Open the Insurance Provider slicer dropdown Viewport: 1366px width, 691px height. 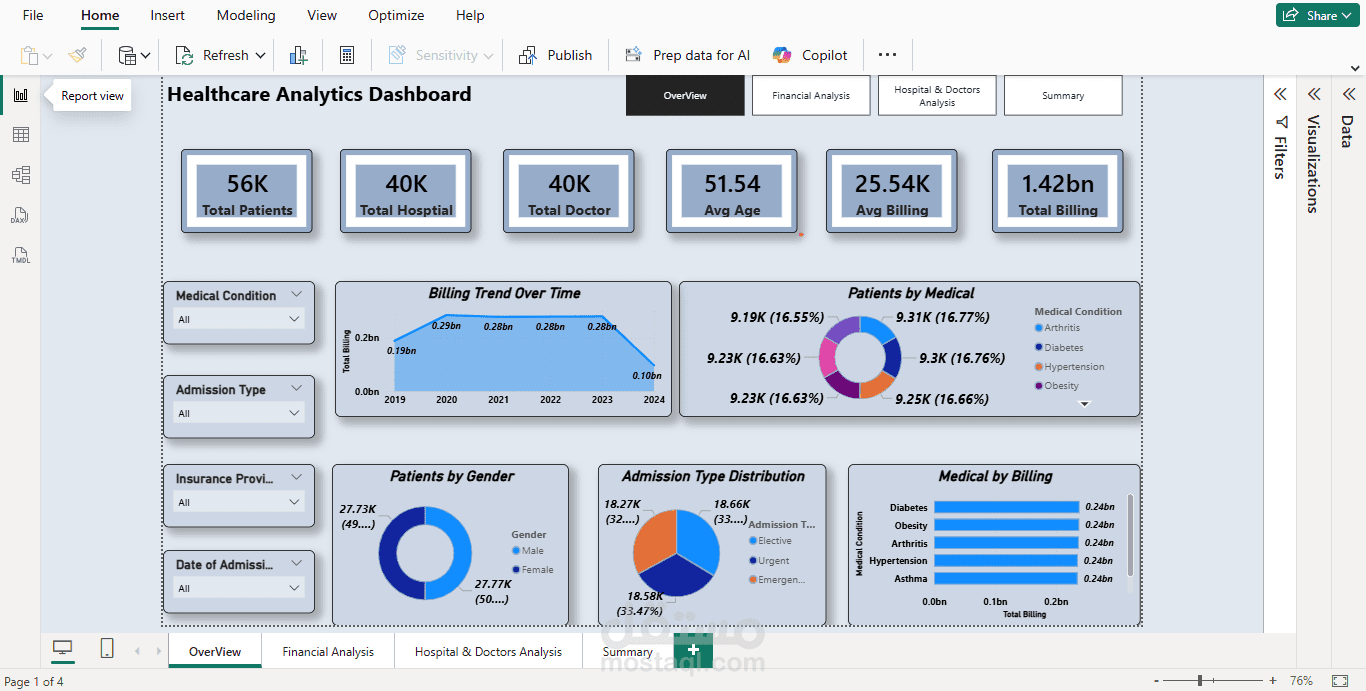[x=238, y=502]
